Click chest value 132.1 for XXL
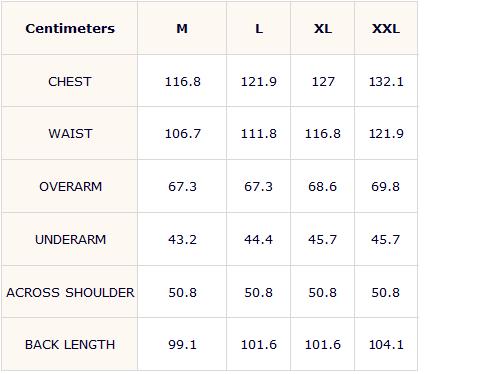This screenshot has width=485, height=374. coord(386,81)
